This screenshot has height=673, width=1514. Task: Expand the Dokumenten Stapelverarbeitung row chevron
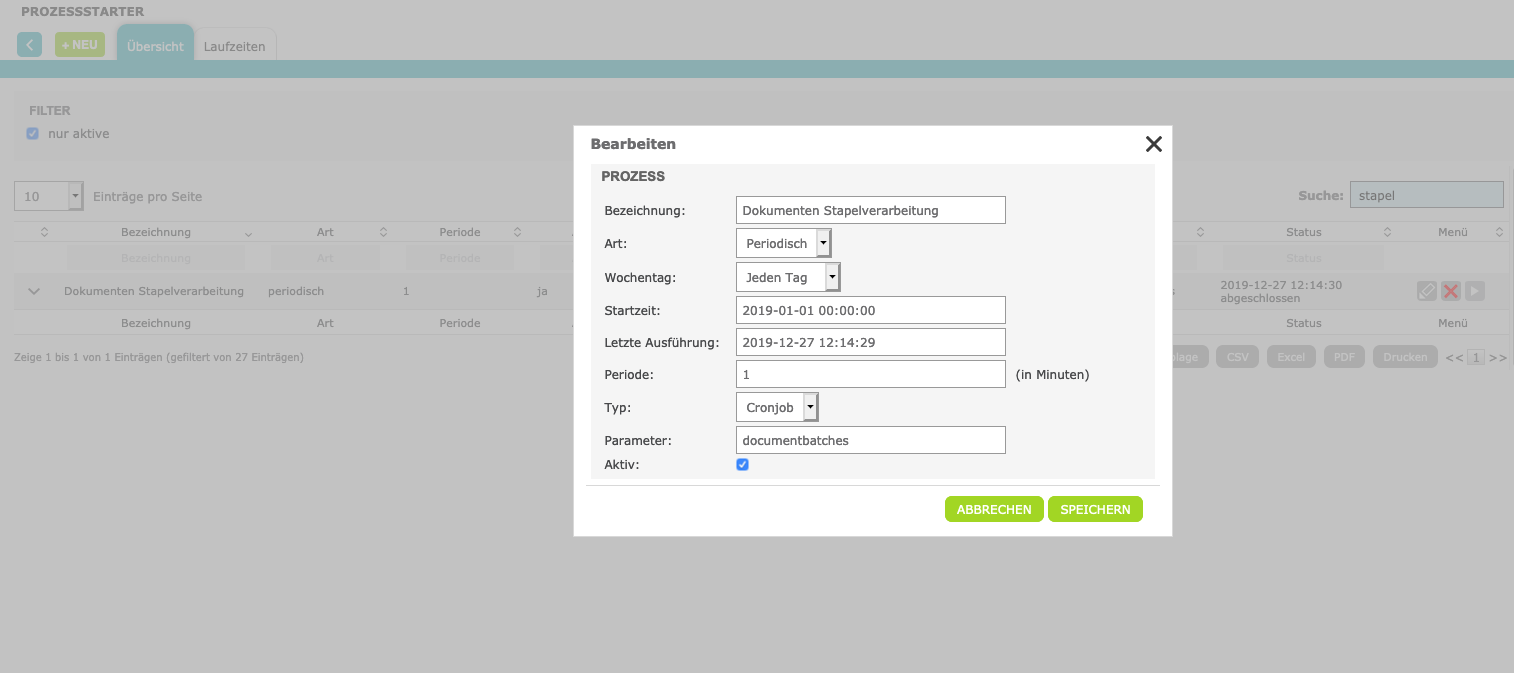(34, 292)
